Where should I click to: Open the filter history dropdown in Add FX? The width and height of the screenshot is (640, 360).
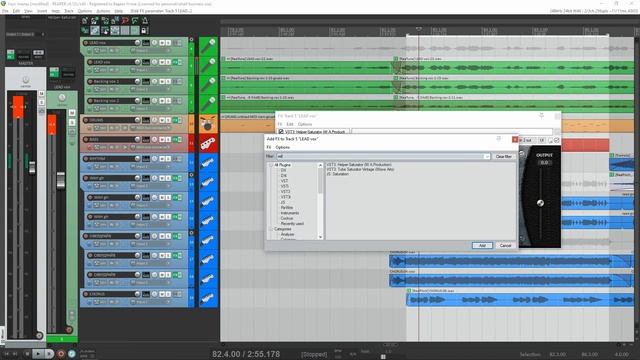click(487, 157)
